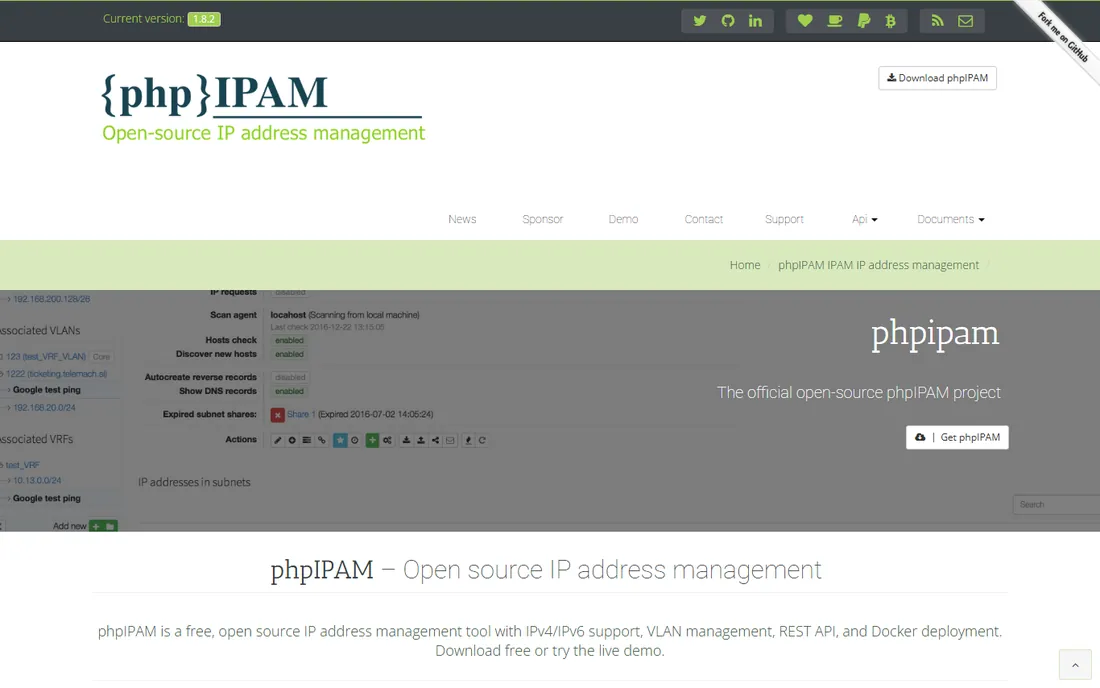Click the Bitcoin donate icon
Screen dimensions: 1100x688
tap(890, 20)
